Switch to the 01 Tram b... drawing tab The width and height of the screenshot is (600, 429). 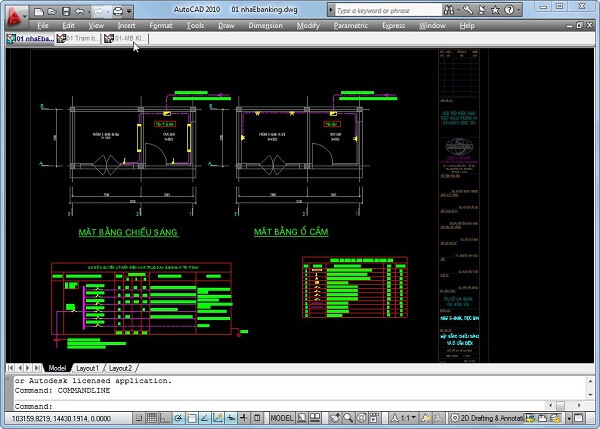[78, 39]
